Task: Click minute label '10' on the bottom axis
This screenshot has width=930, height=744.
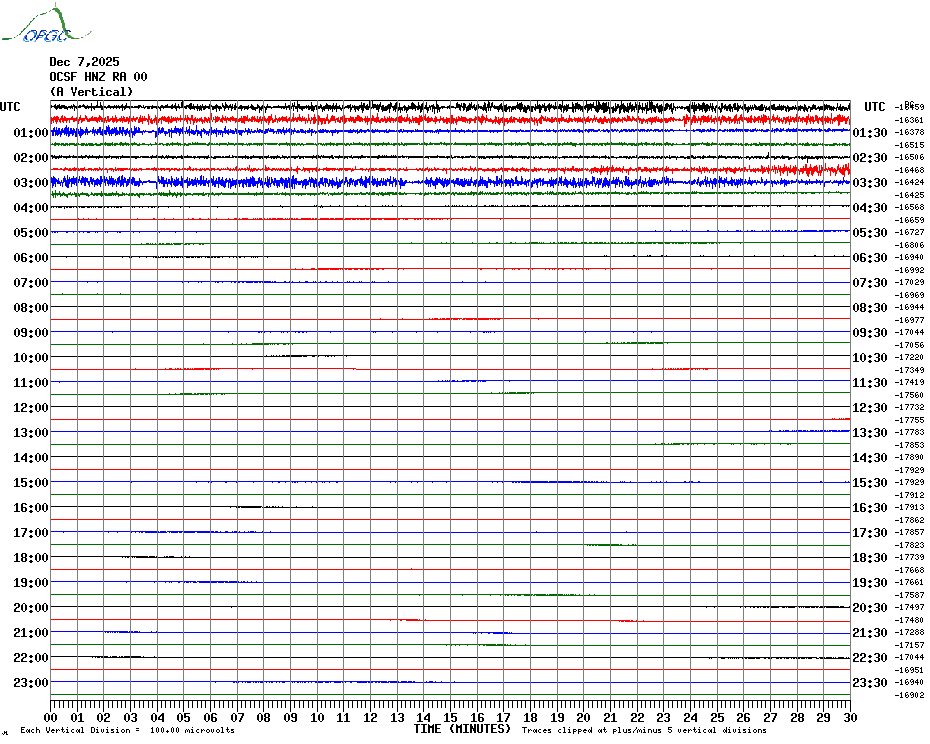Action: pyautogui.click(x=317, y=718)
